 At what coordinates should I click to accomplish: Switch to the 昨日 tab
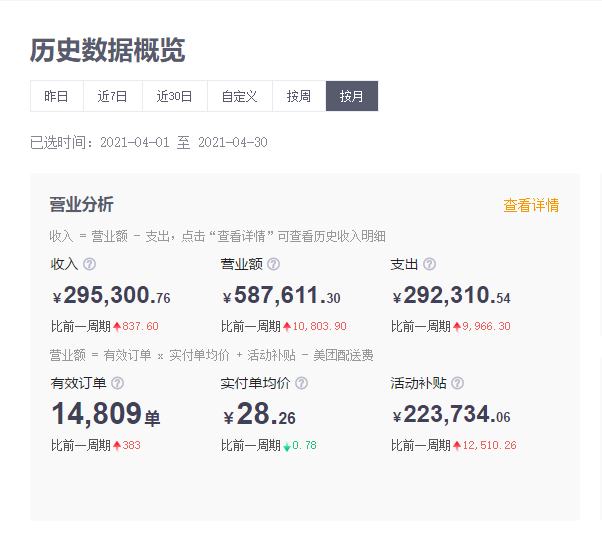coord(57,96)
